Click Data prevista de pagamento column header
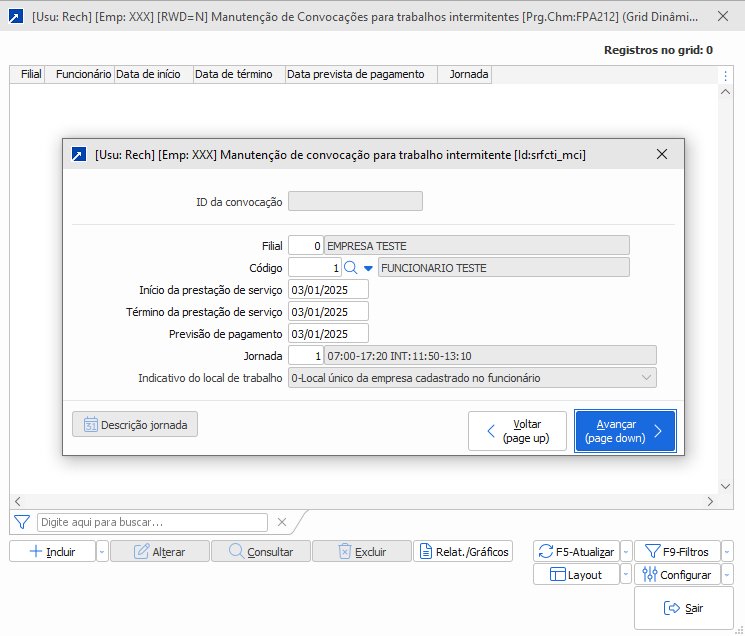Viewport: 745px width, 636px height. (362, 74)
